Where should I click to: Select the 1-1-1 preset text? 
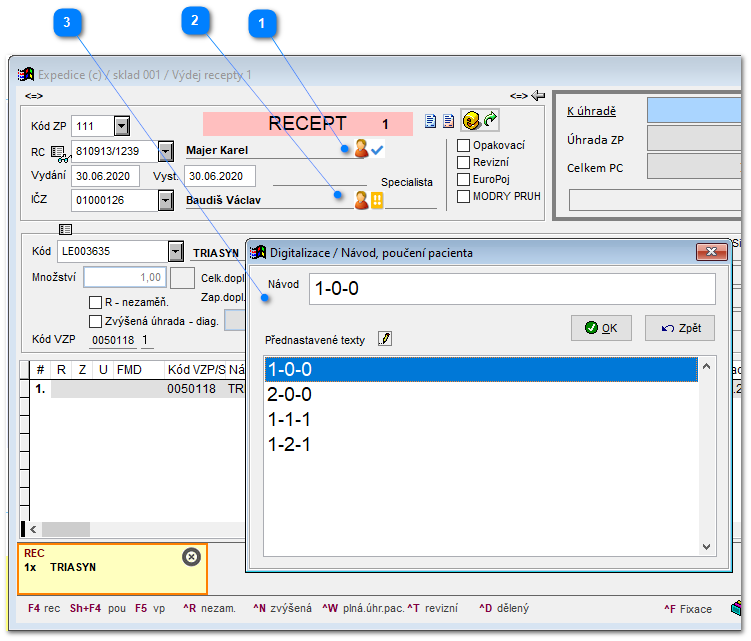290,419
